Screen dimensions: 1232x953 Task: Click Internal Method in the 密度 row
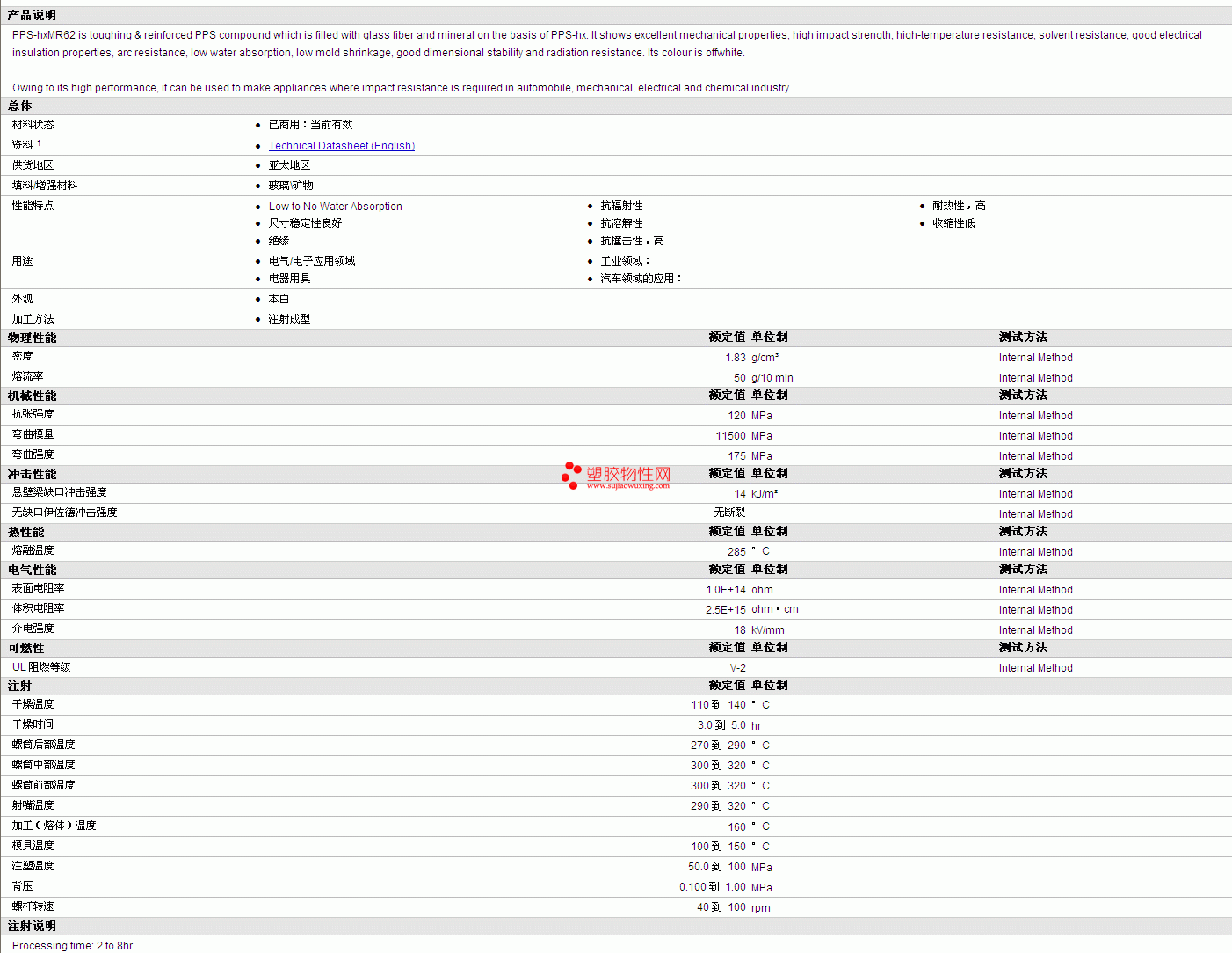coord(1035,358)
